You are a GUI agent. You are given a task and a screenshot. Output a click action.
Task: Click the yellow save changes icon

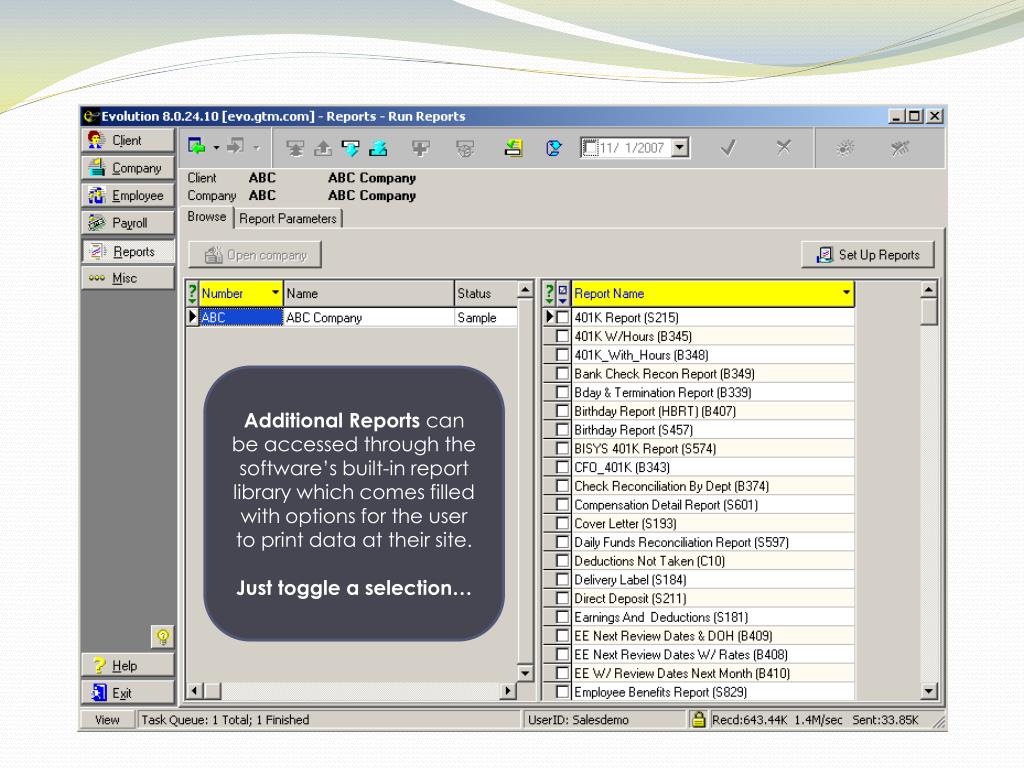point(513,149)
